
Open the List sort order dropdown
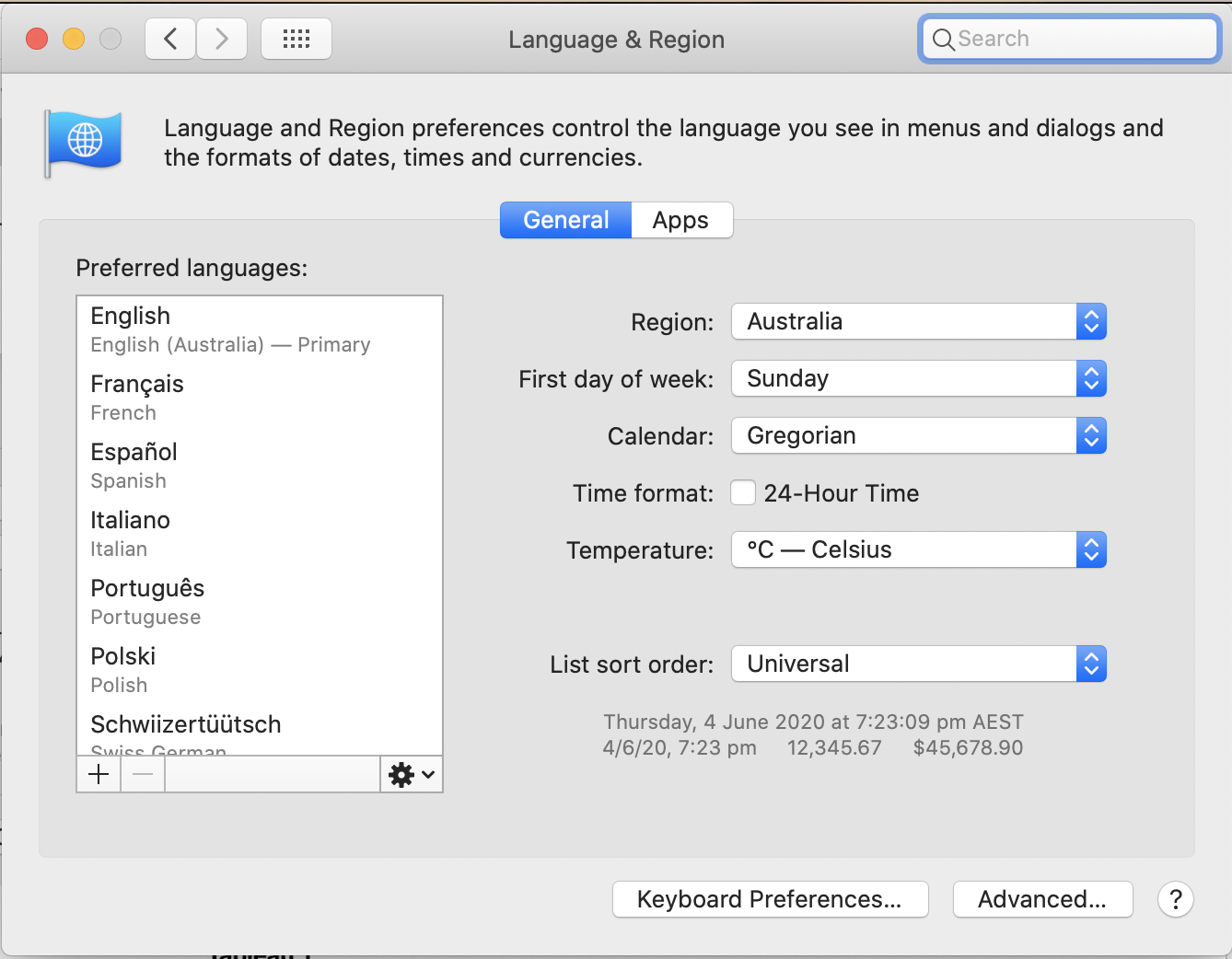click(x=918, y=664)
